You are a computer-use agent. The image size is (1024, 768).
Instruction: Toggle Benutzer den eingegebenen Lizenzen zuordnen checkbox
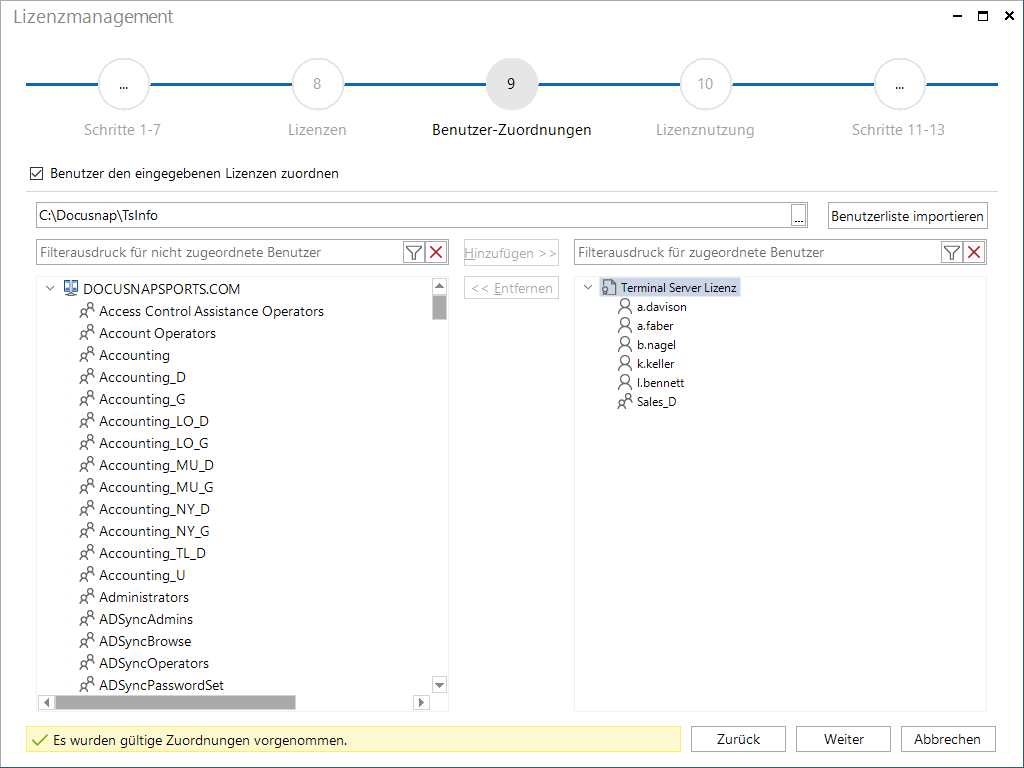[37, 173]
